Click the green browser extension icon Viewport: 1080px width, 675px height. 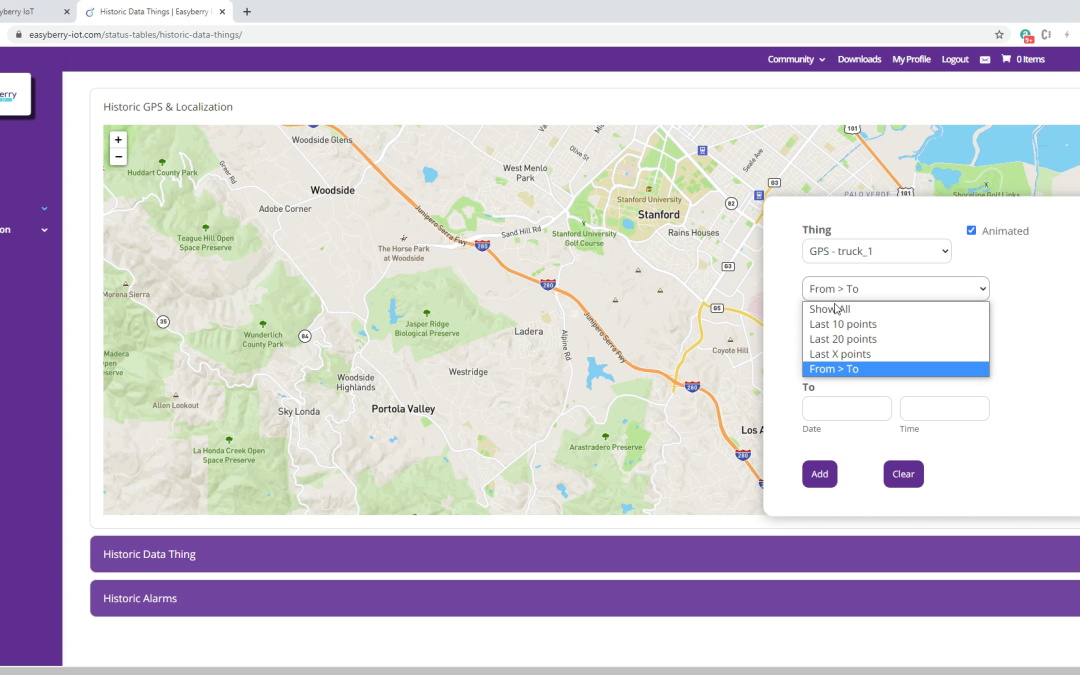click(1026, 35)
